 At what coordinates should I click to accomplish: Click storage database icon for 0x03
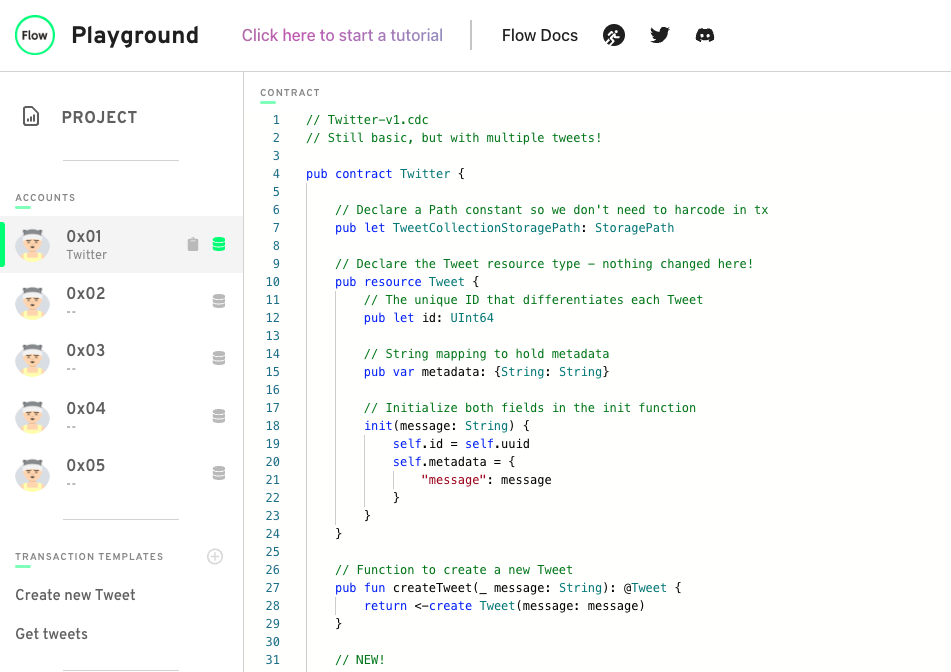click(x=219, y=358)
